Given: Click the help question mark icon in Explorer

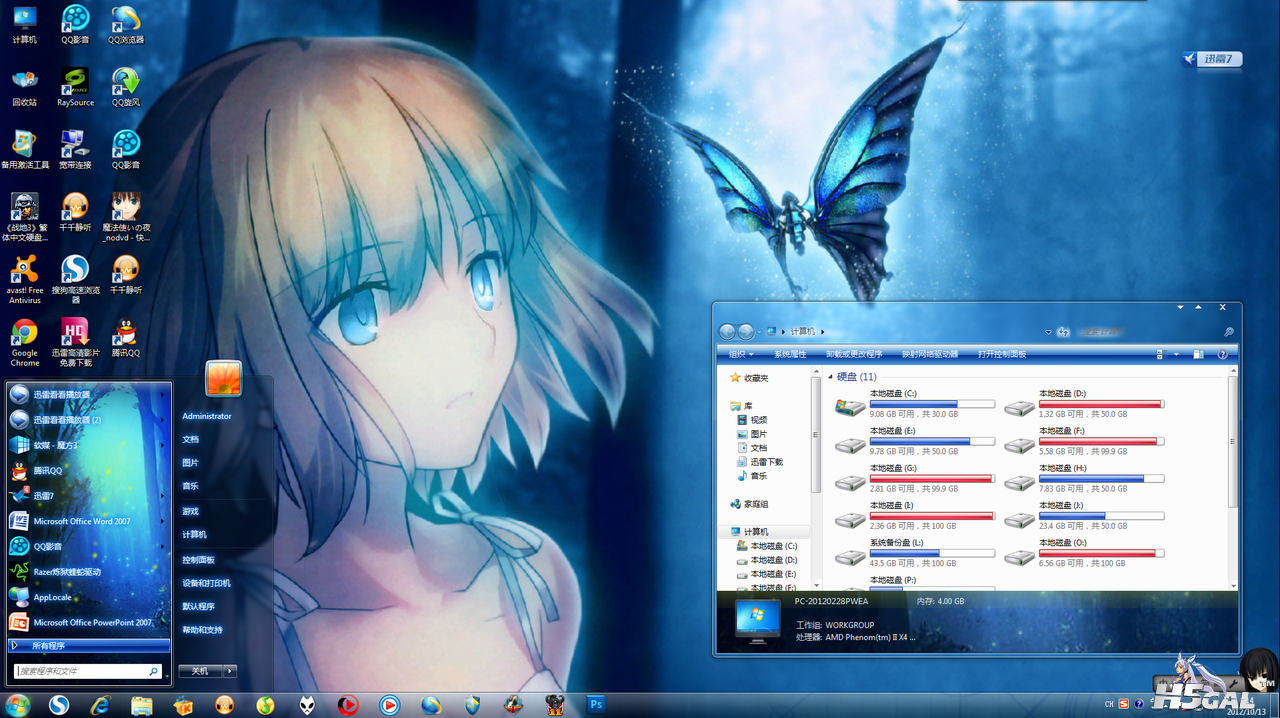Looking at the screenshot, I should 1222,354.
